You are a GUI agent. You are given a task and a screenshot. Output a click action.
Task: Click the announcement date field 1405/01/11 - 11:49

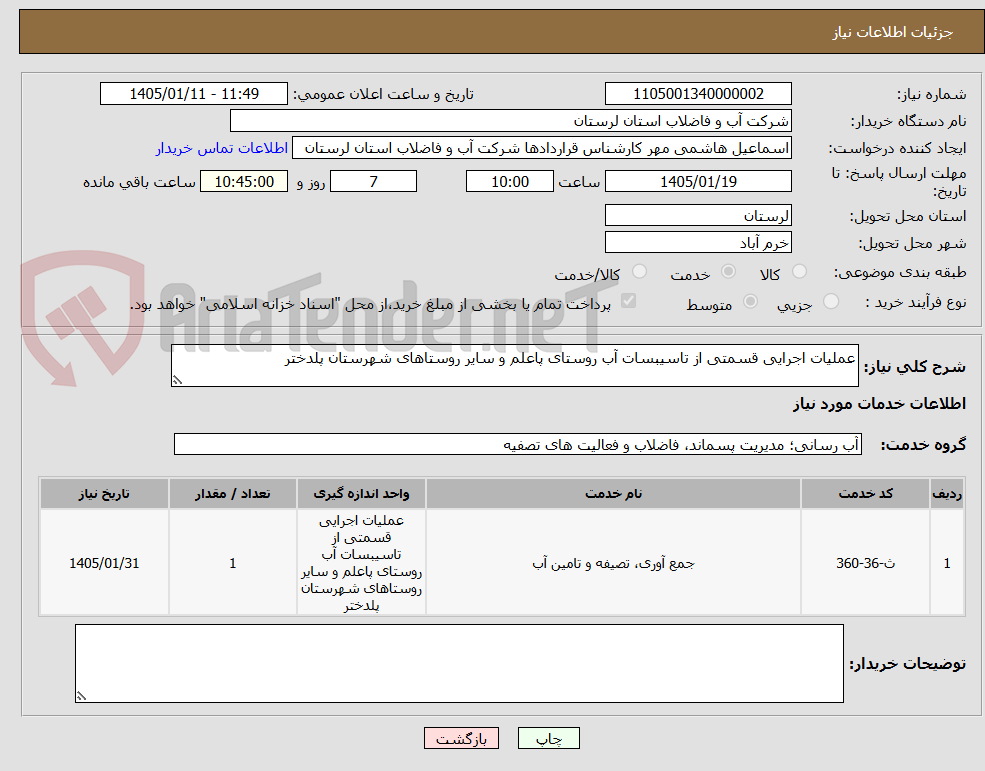tap(193, 94)
